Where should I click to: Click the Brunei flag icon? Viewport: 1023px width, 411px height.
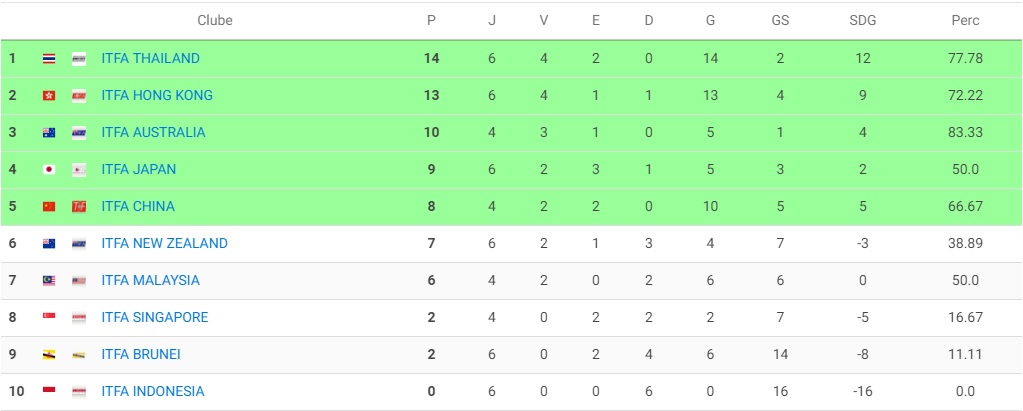pos(49,355)
